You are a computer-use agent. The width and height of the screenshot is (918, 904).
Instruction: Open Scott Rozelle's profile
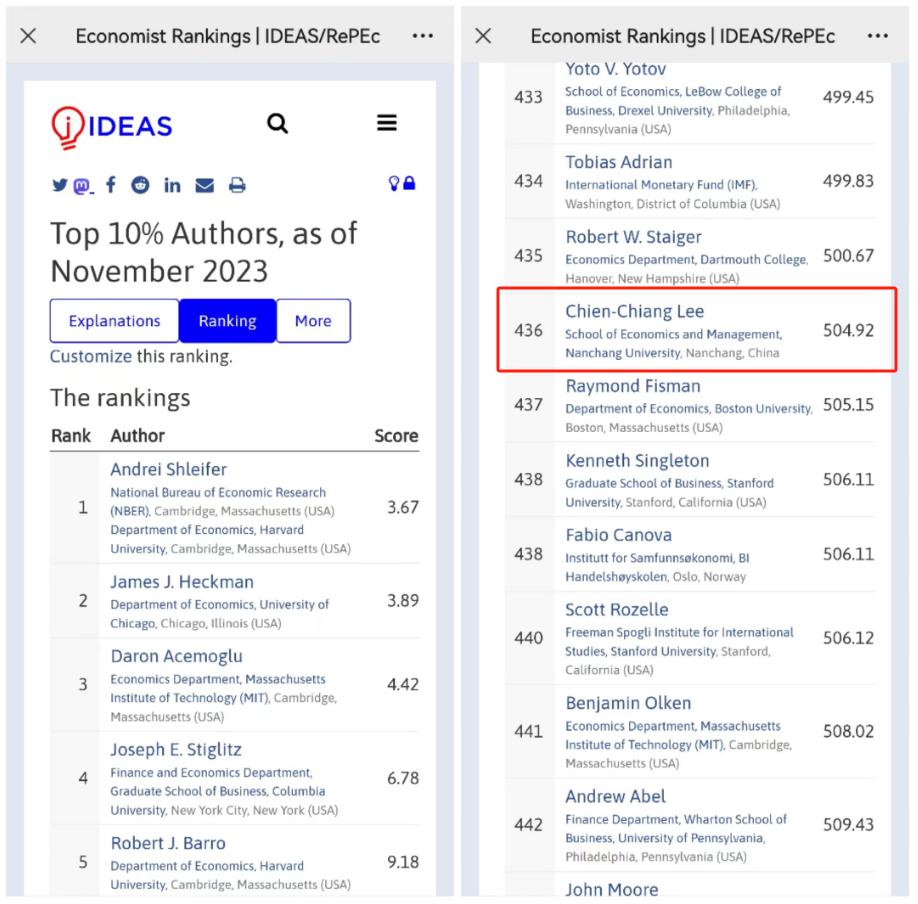616,609
